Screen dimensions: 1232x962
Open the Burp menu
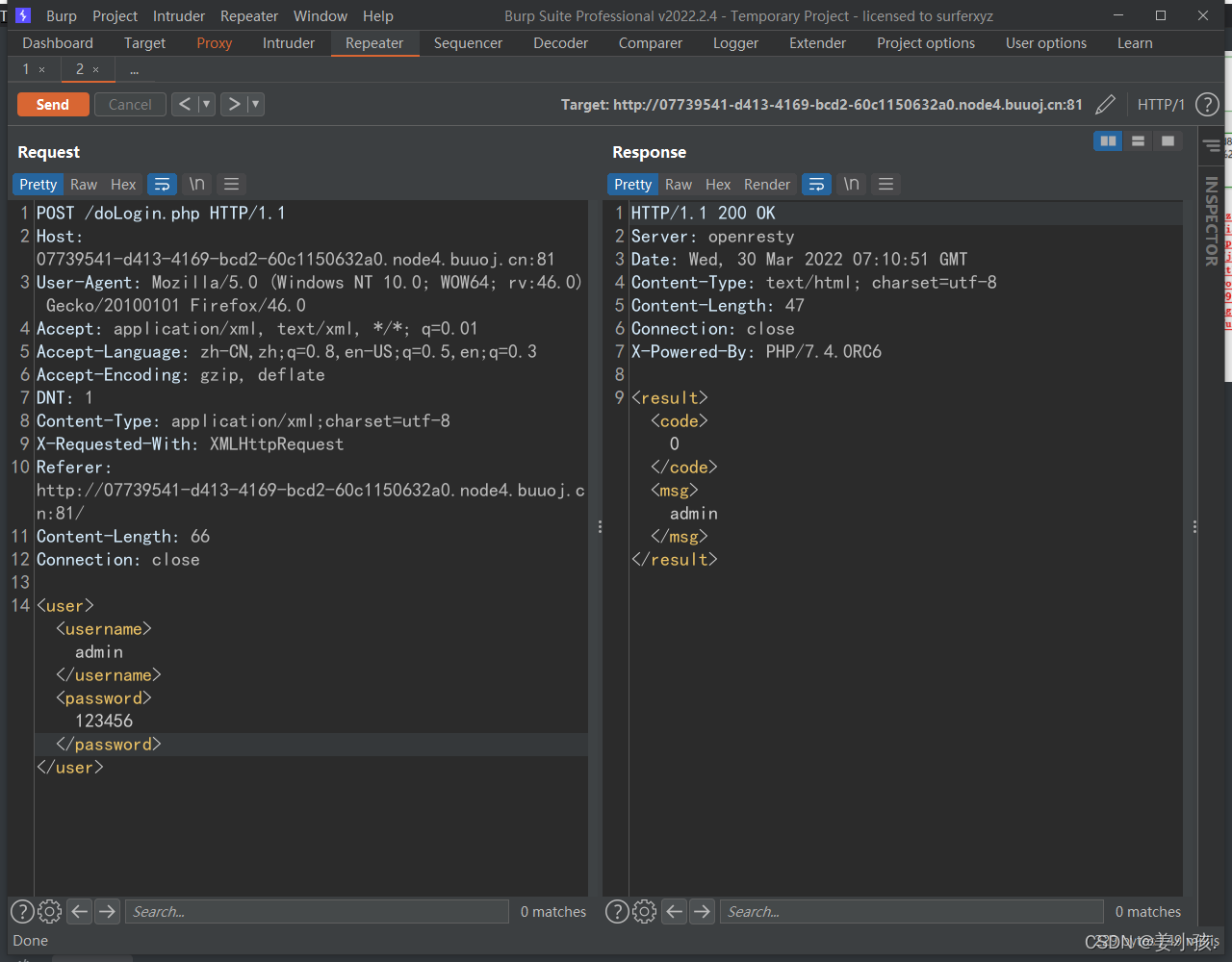(62, 16)
